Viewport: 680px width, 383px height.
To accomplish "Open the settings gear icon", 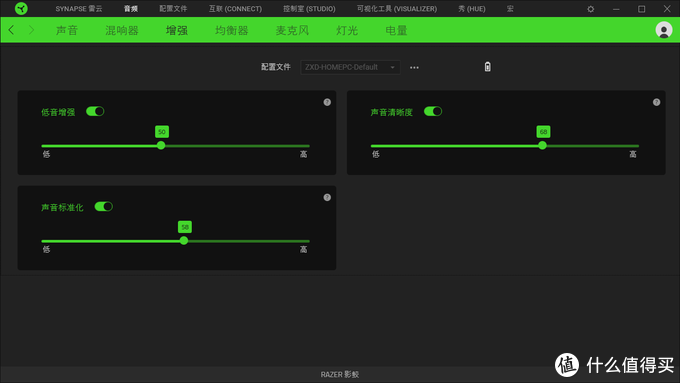I will [x=590, y=9].
